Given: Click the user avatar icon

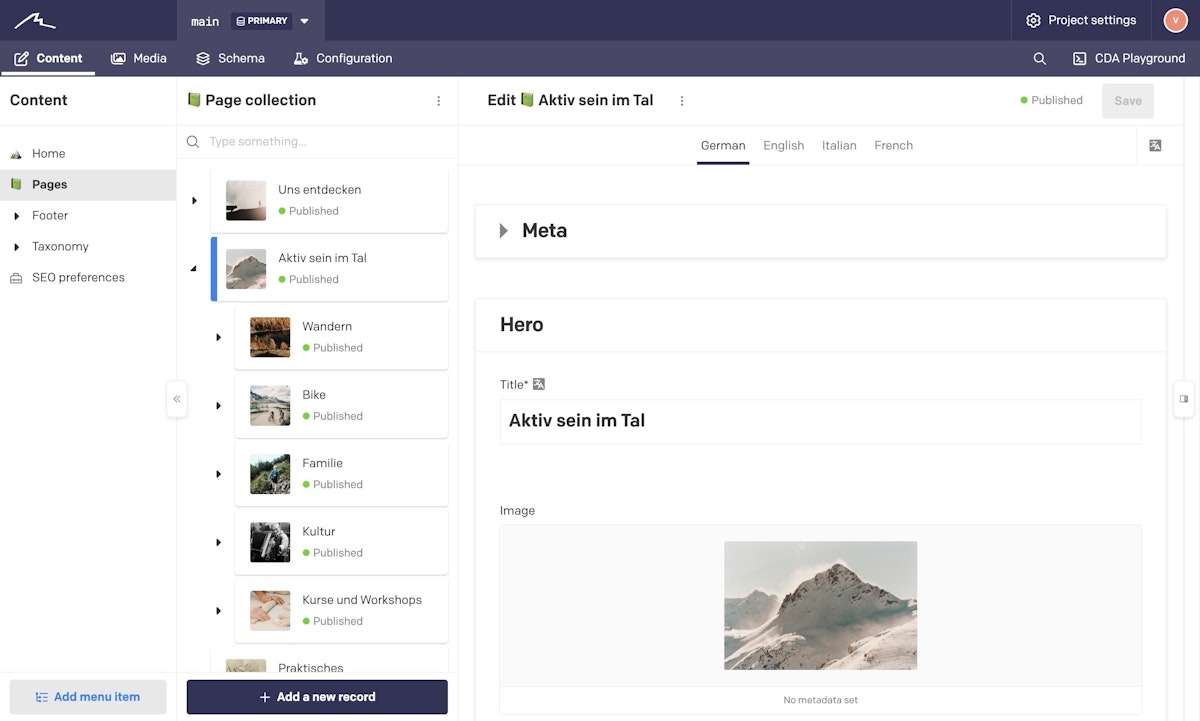Looking at the screenshot, I should point(1175,20).
